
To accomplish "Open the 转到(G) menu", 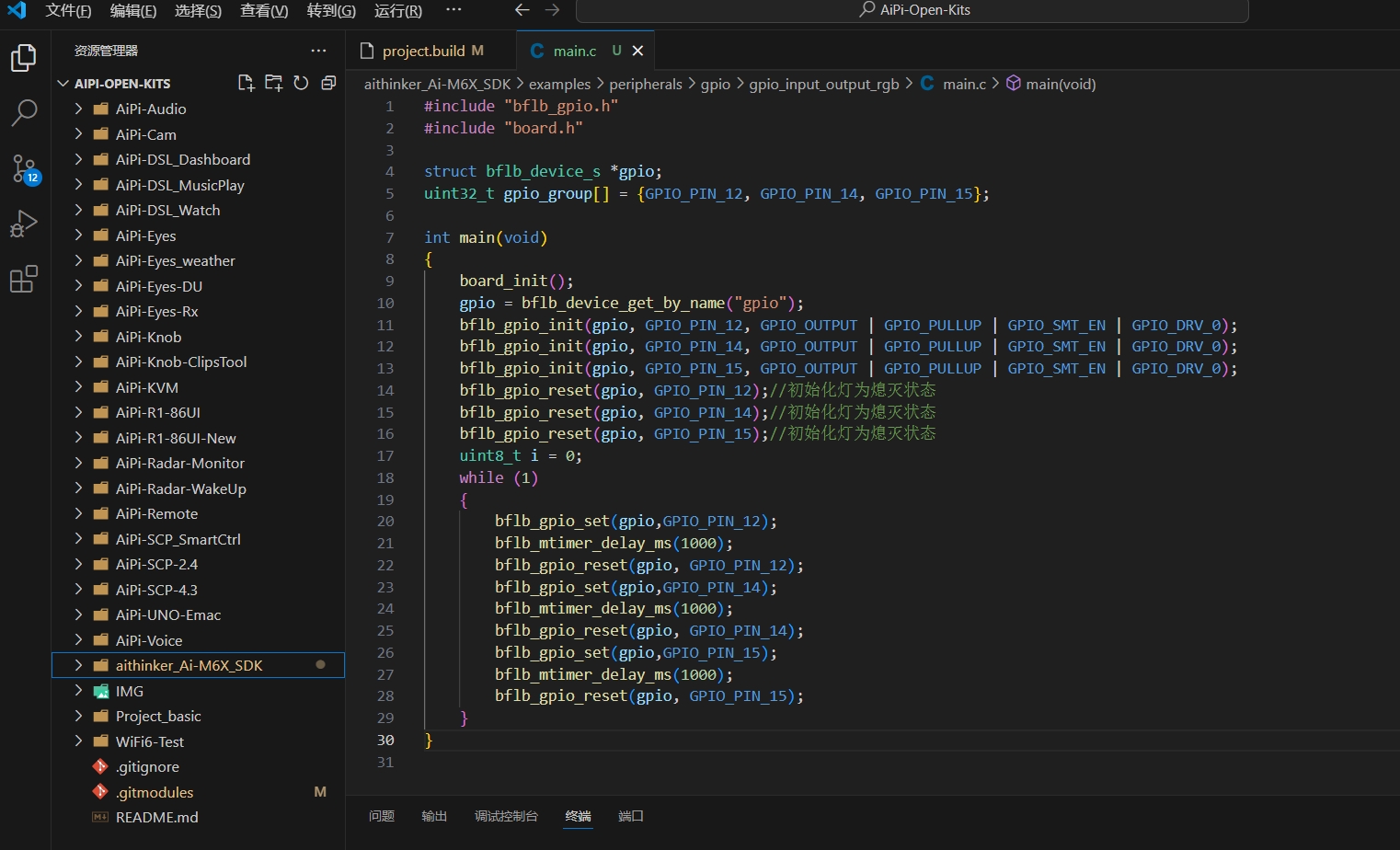I will tap(331, 10).
